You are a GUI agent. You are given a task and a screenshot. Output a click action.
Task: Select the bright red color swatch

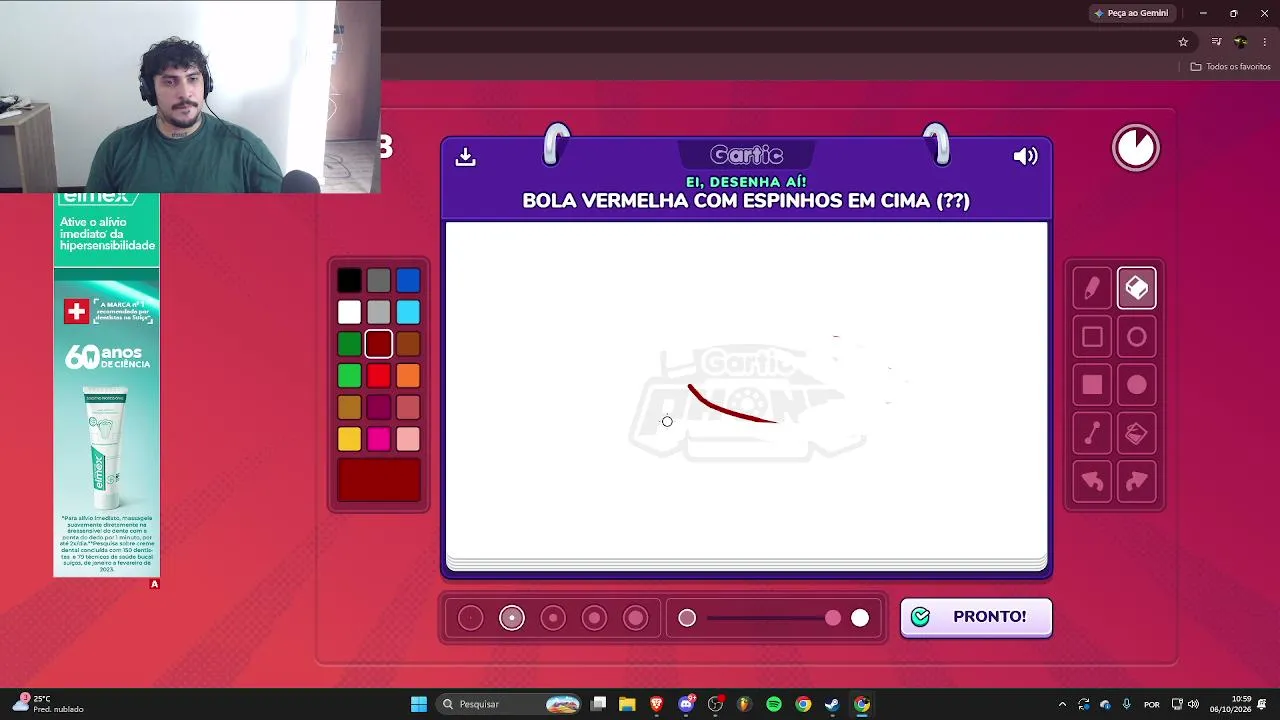pyautogui.click(x=378, y=376)
